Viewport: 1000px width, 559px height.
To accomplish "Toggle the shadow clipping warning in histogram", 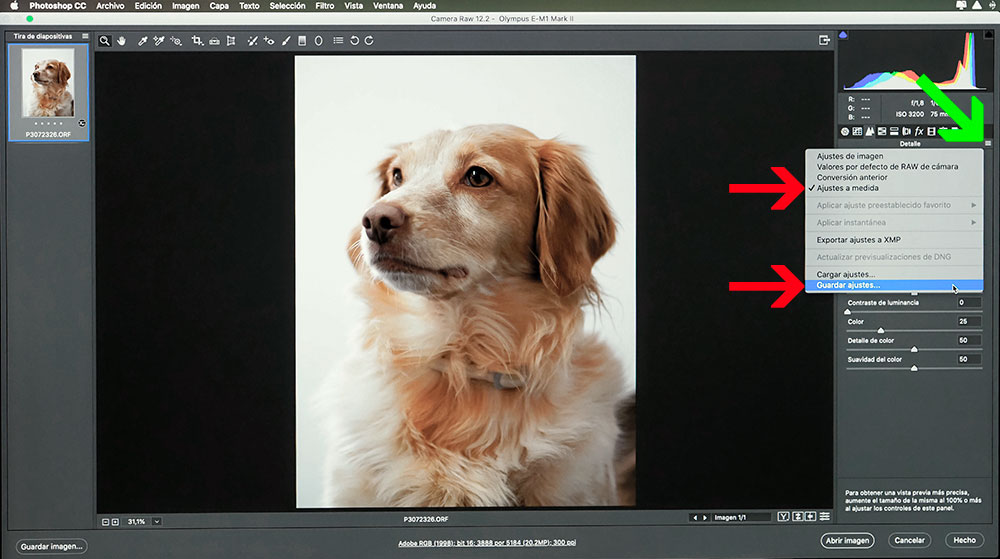I will point(843,35).
